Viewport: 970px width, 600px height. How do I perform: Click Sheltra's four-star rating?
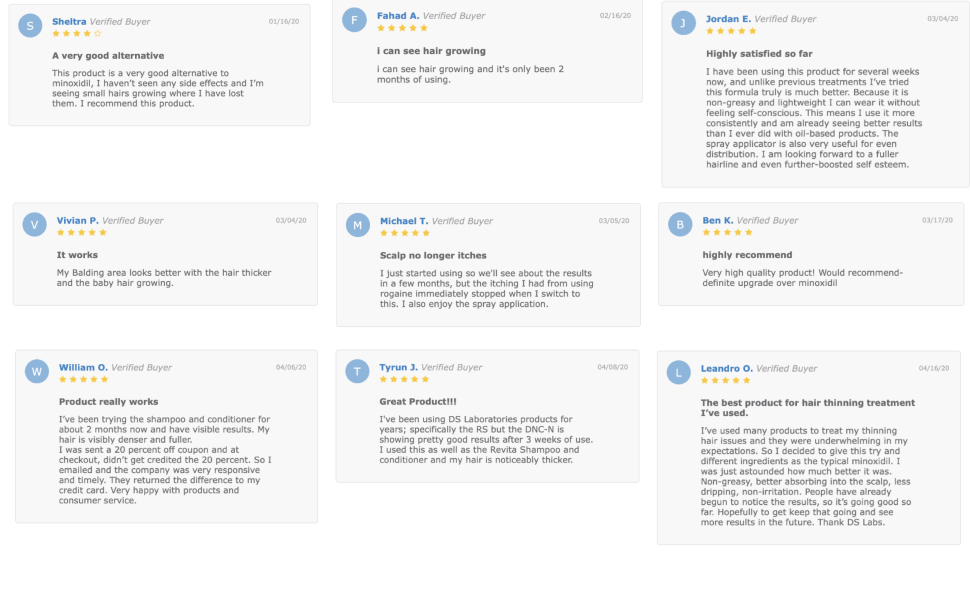pos(77,33)
